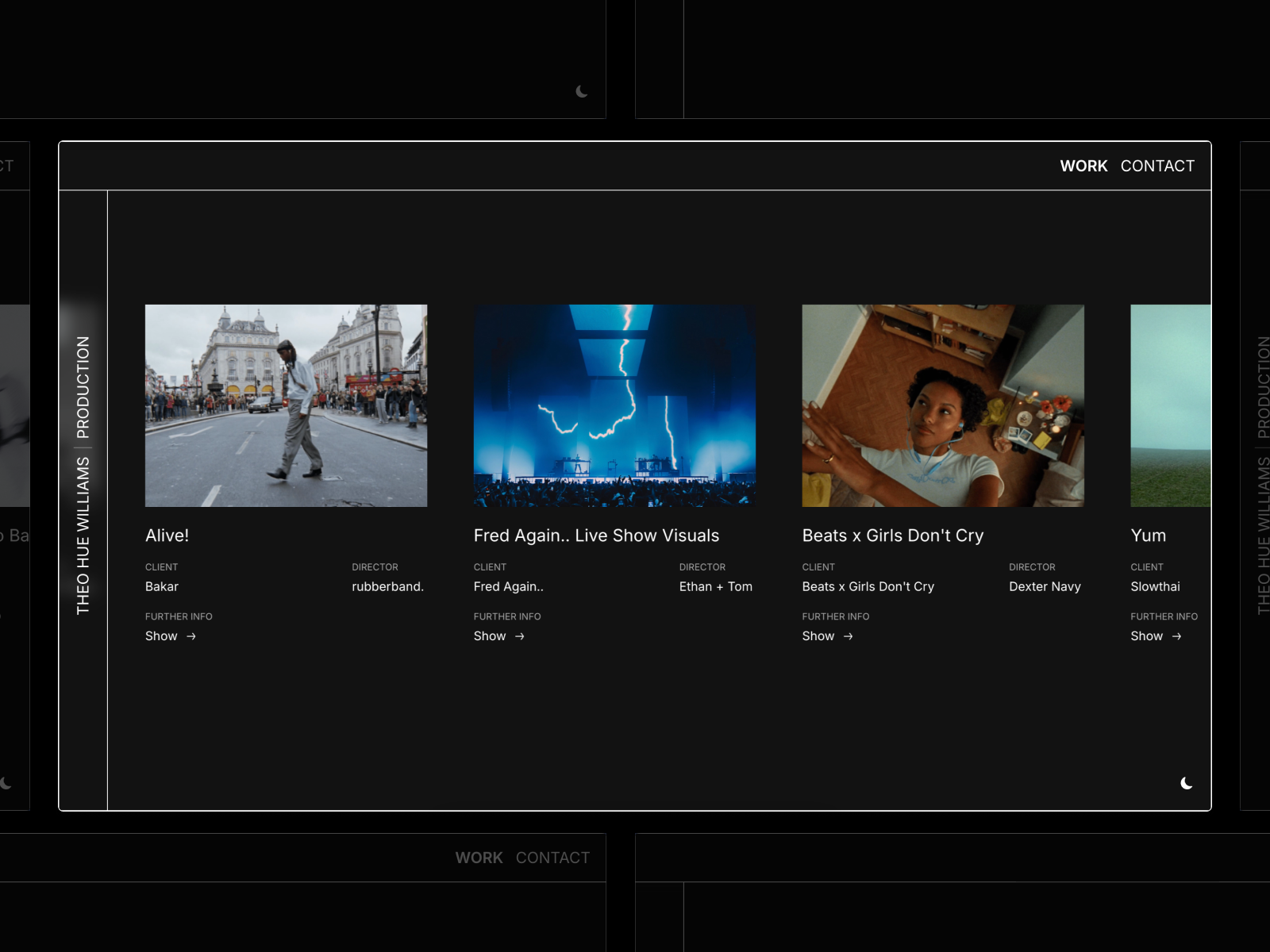
Task: Open the WORK page in main window
Action: coord(1083,166)
